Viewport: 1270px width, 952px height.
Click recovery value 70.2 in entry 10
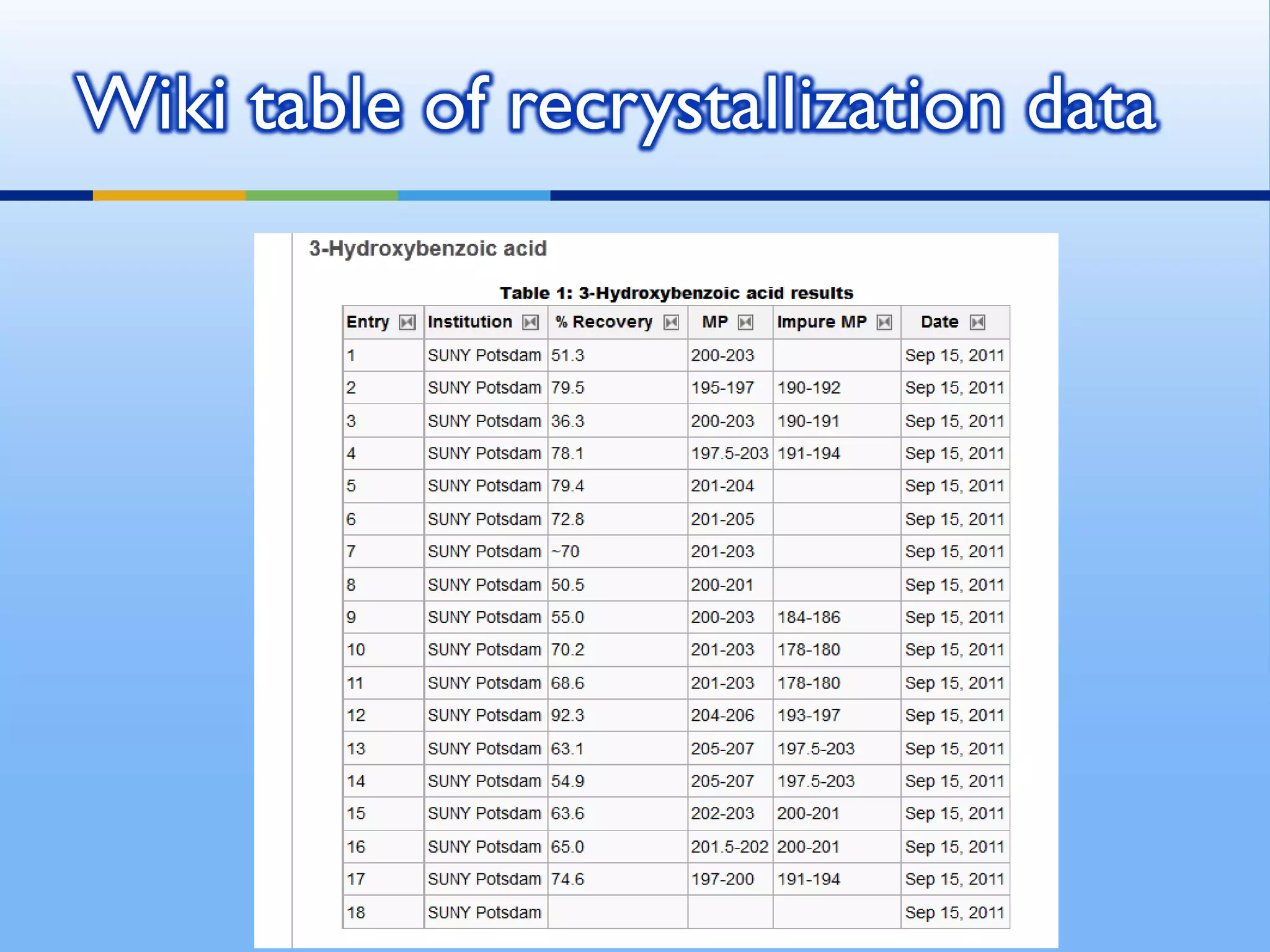coord(567,650)
